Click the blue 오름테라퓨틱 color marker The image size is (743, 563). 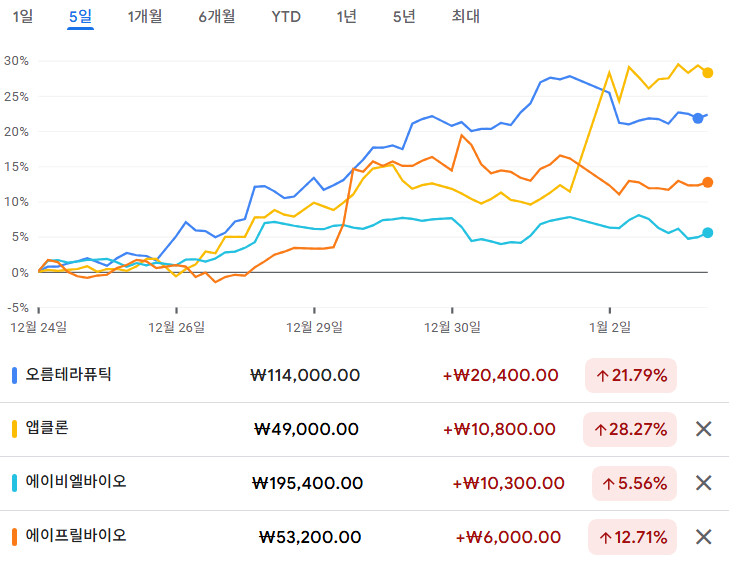point(14,375)
